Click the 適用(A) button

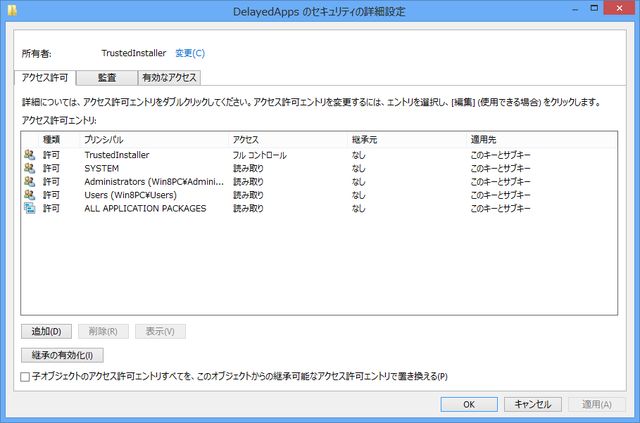coord(597,404)
